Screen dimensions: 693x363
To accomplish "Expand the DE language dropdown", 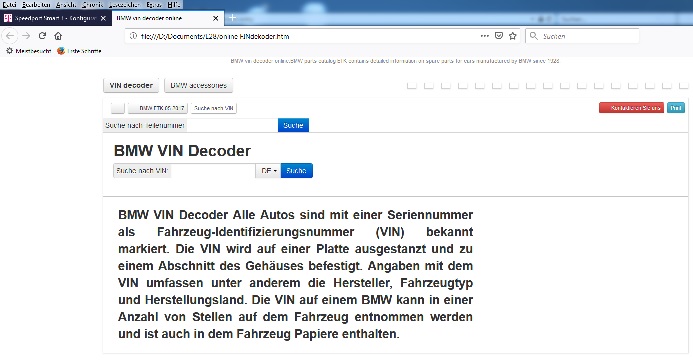I will (x=268, y=171).
